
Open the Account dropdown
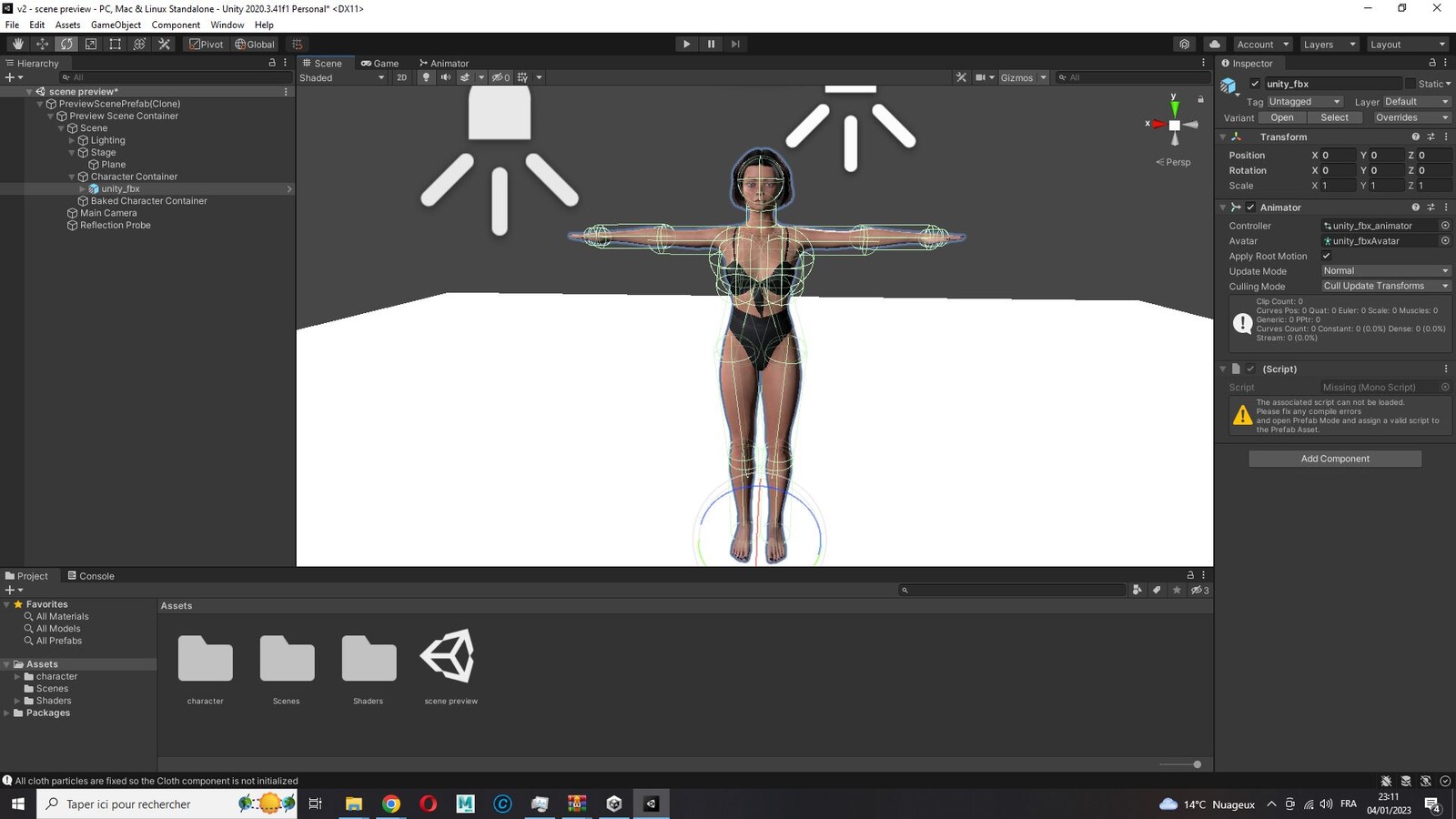[x=1262, y=44]
